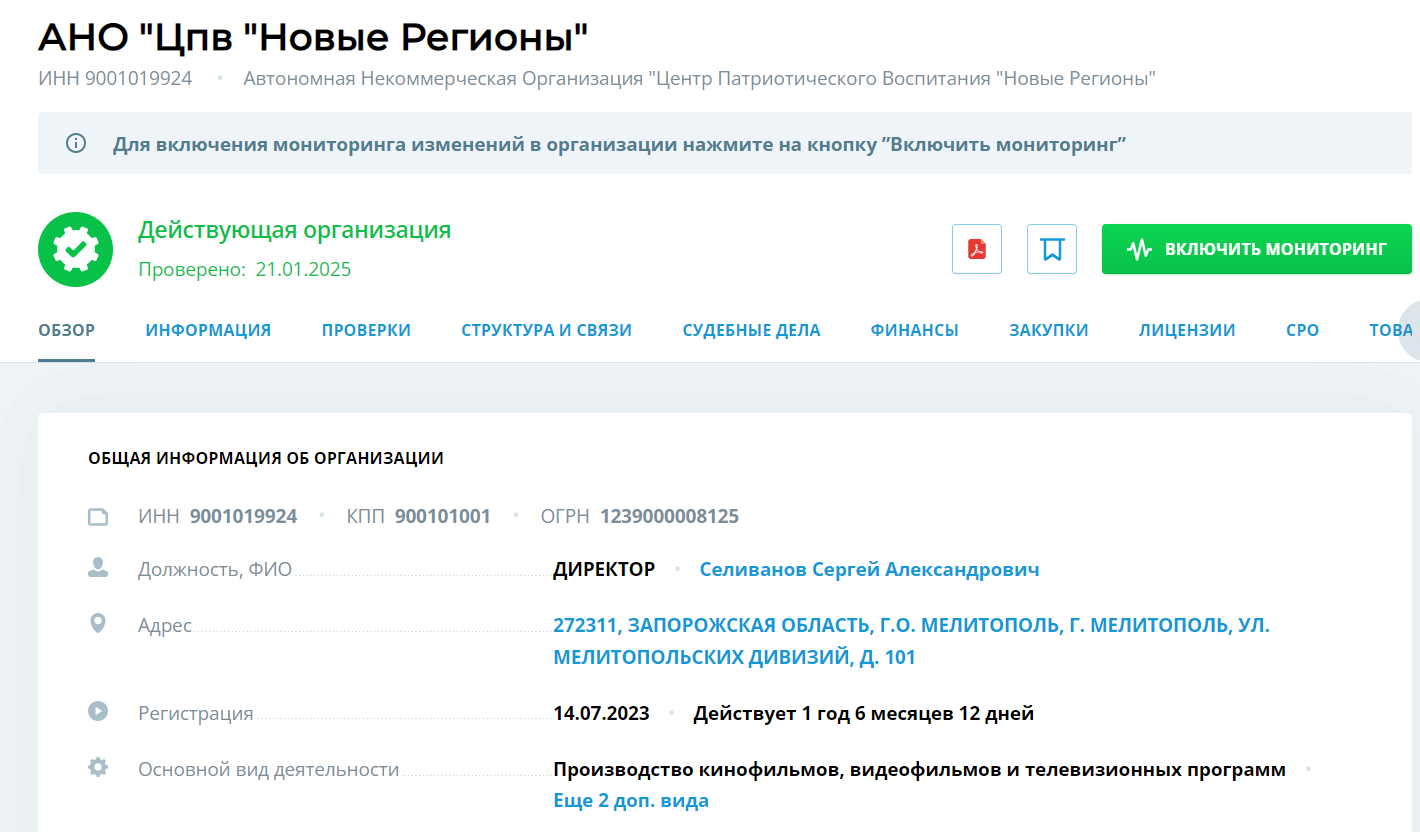Expand Еще 2 доп. вида activities
The image size is (1420, 832).
(630, 801)
